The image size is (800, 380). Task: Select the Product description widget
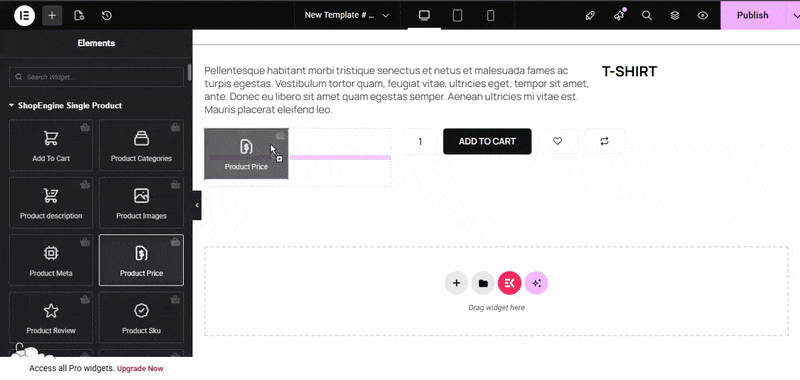pos(51,202)
